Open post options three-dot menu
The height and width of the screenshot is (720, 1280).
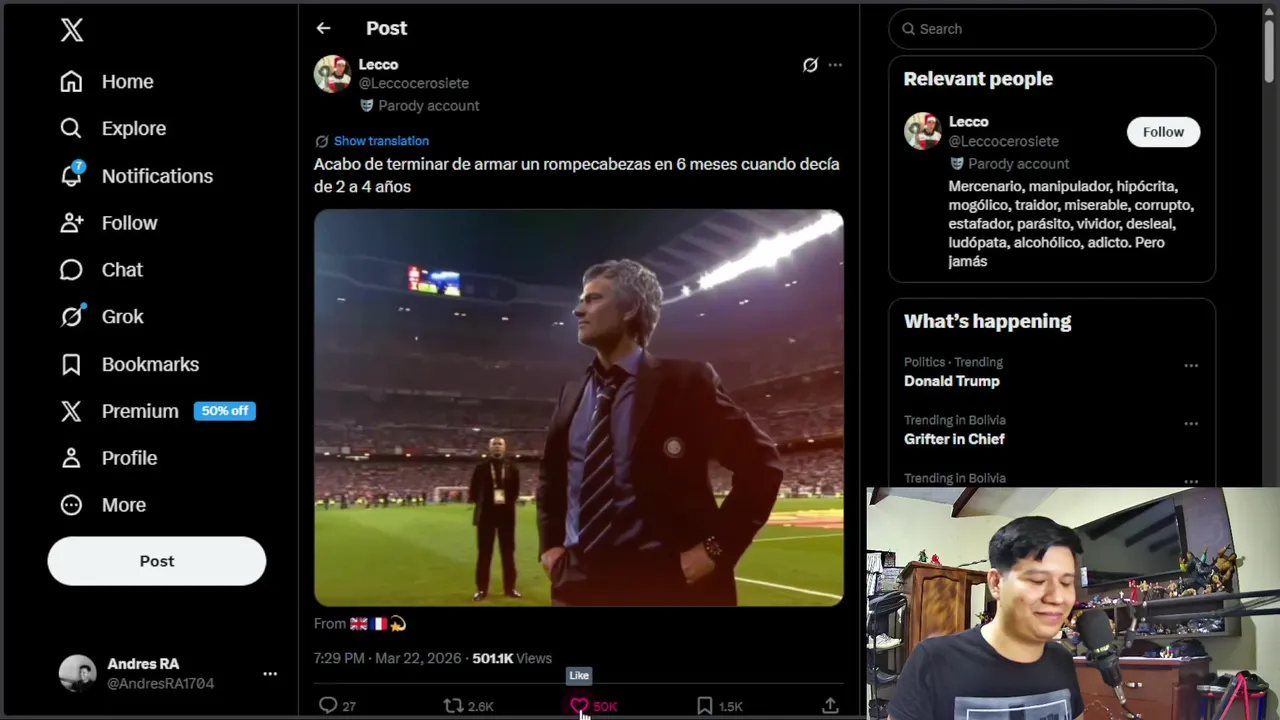point(835,65)
